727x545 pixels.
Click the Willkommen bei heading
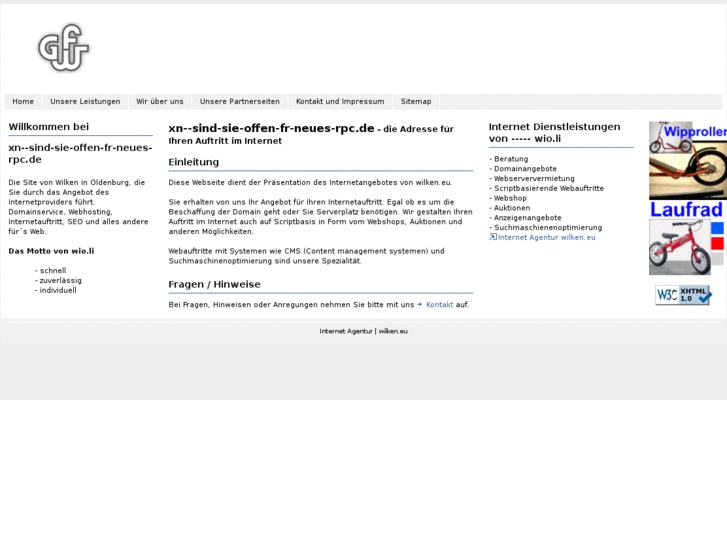click(49, 127)
